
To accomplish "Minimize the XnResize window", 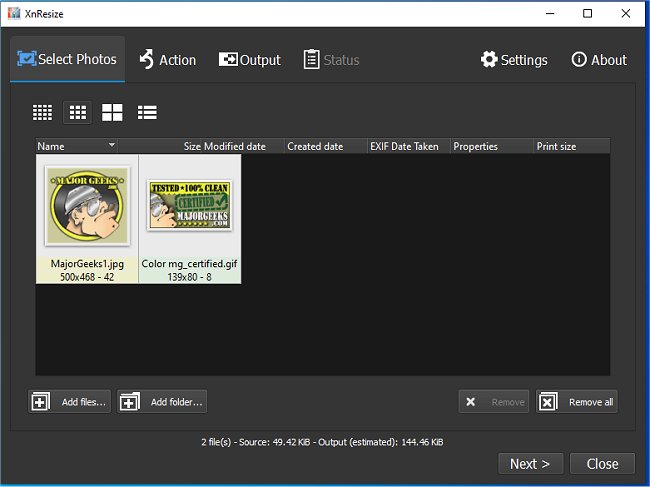I will [x=550, y=13].
